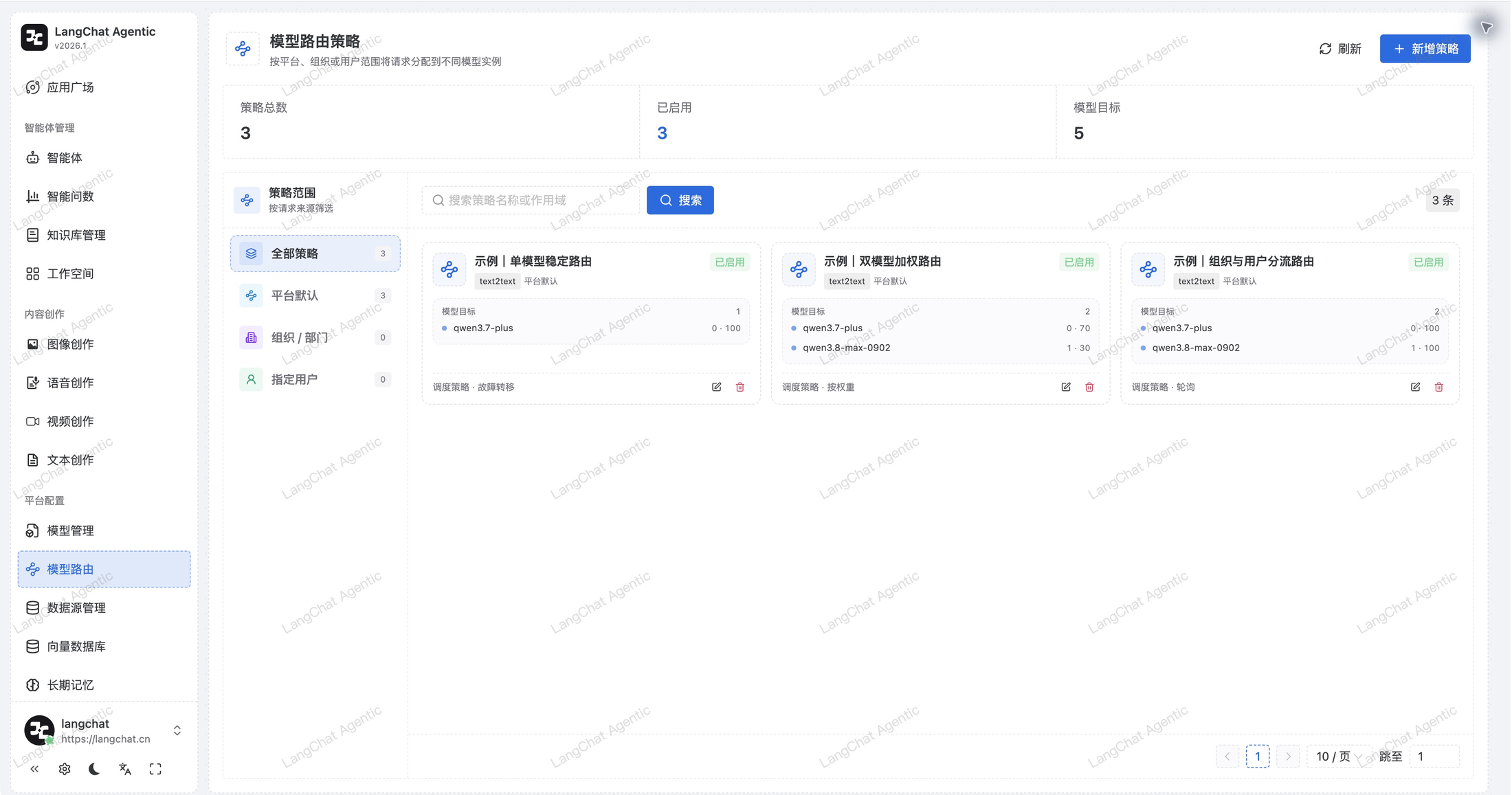Collapse the sidebar with double-chevron icon
Screen dimensions: 1512x795
34,769
